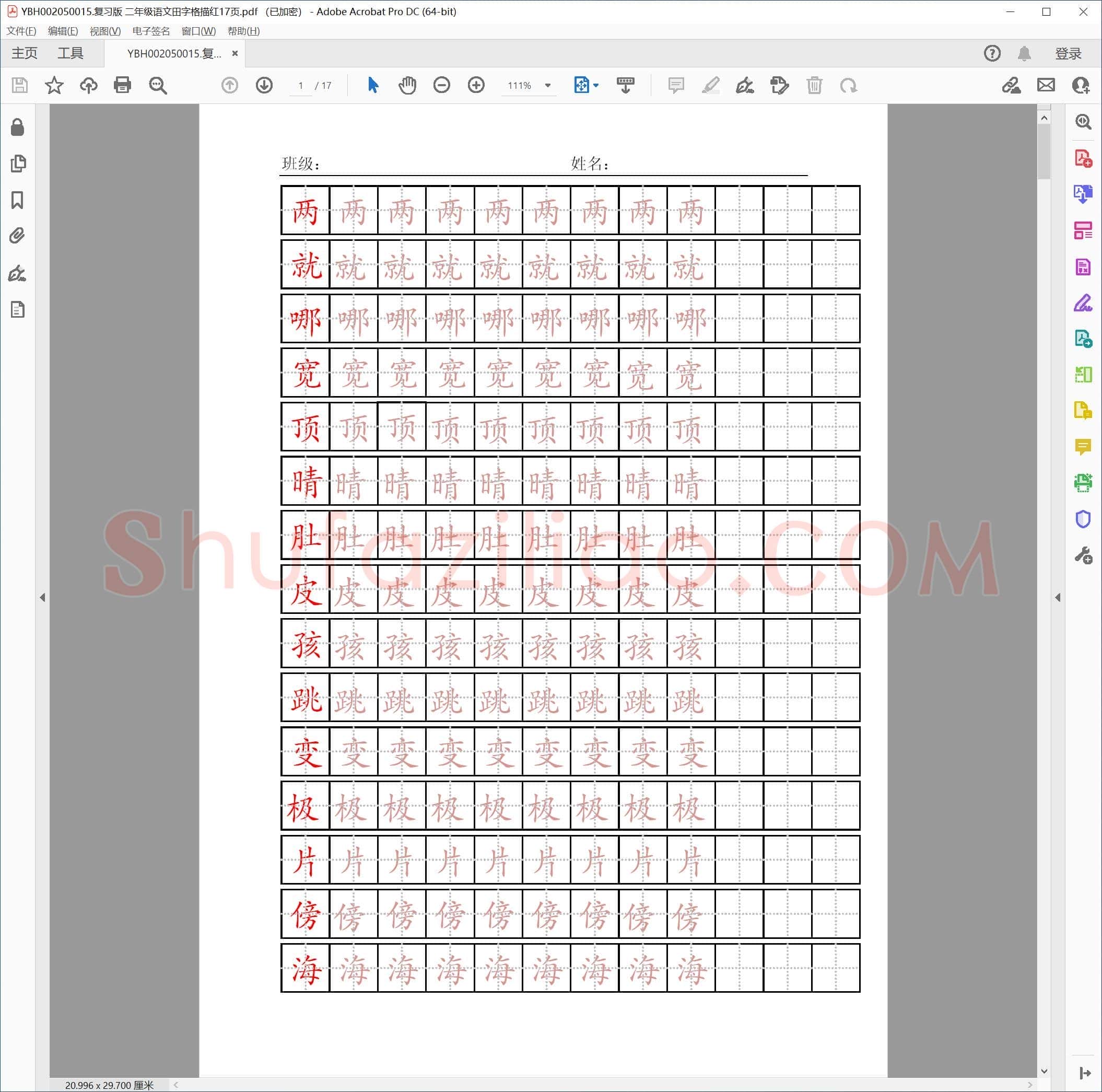
Task: Open Fill & Sign tool in right pane
Action: click(1083, 303)
